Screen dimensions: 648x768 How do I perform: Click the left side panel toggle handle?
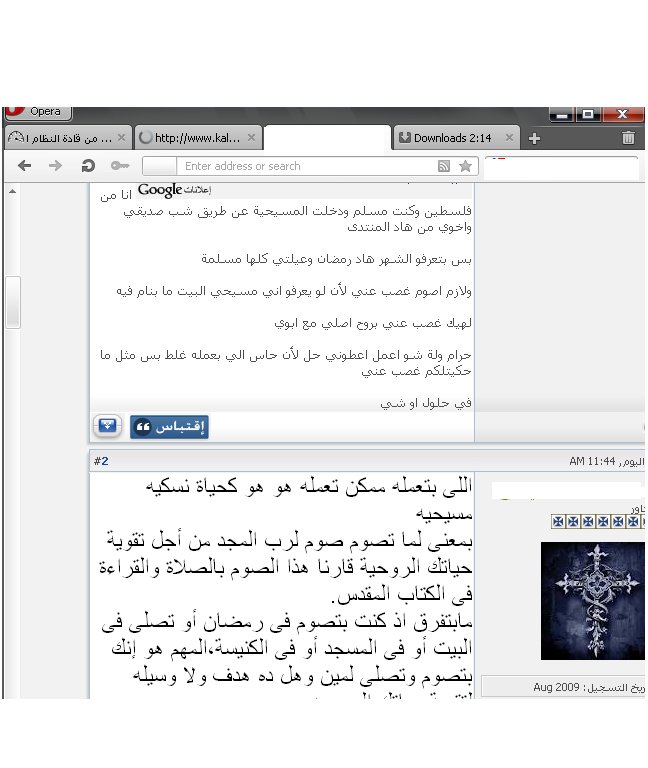coord(13,302)
